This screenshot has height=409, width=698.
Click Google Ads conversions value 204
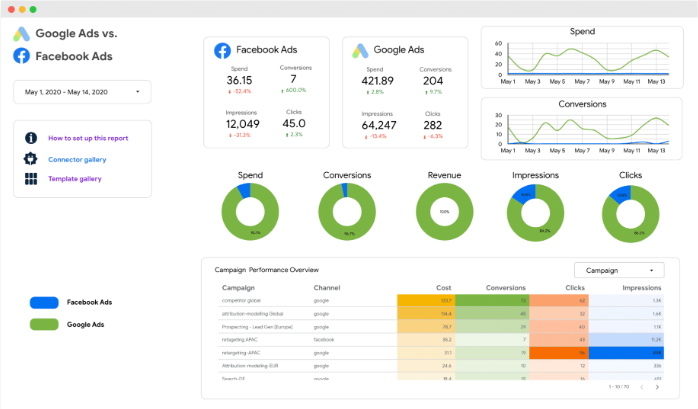click(433, 81)
